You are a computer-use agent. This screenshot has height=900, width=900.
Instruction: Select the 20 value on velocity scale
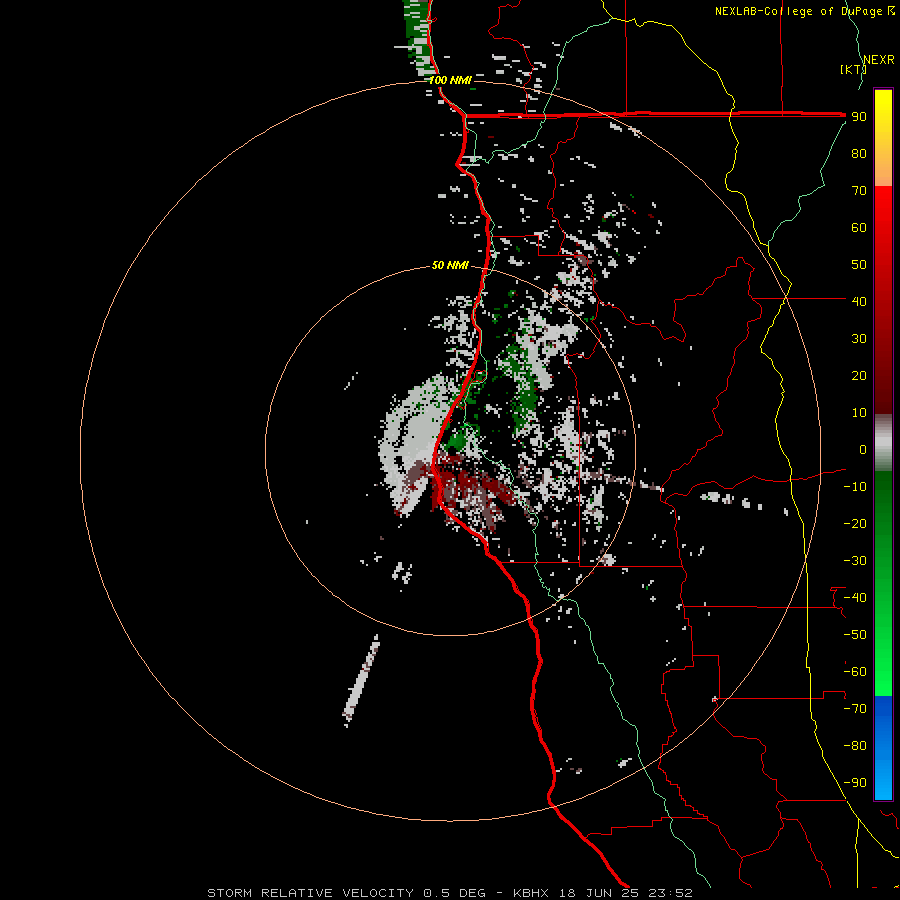(859, 375)
